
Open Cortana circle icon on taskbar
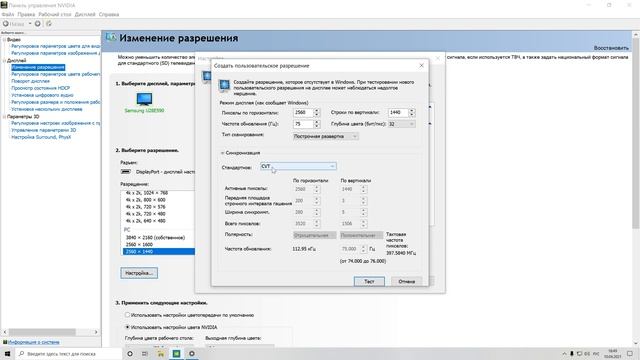[130, 353]
